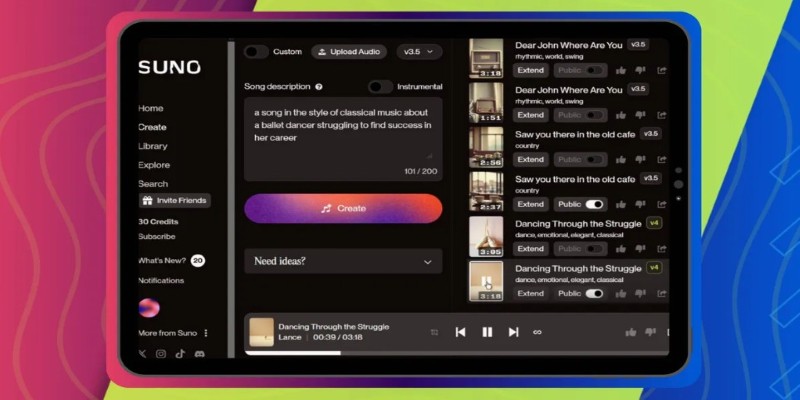This screenshot has width=800, height=400.
Task: Disable Public on Dancing 3:18 track
Action: 594,293
